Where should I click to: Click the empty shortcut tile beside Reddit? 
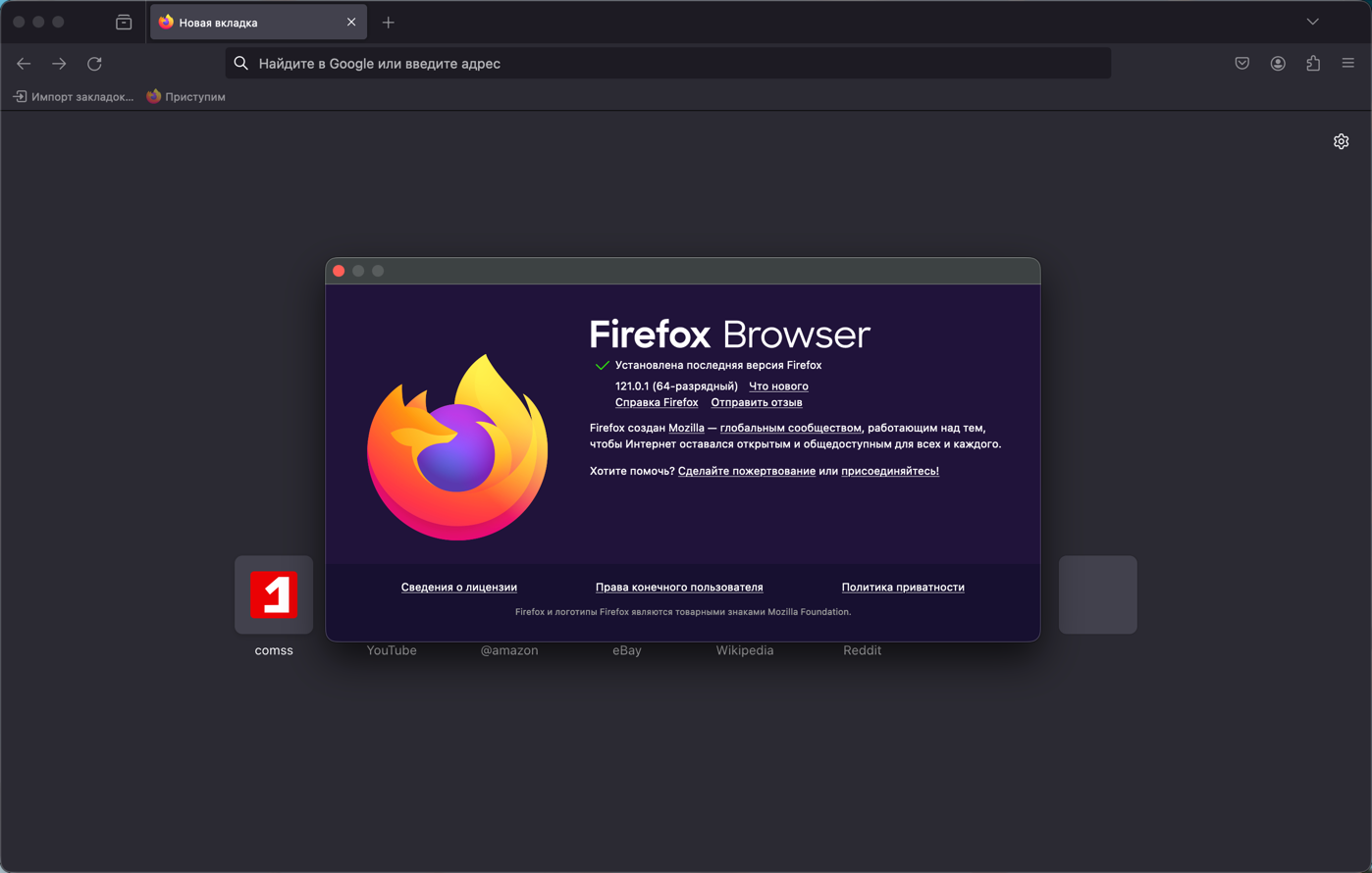coord(1098,595)
